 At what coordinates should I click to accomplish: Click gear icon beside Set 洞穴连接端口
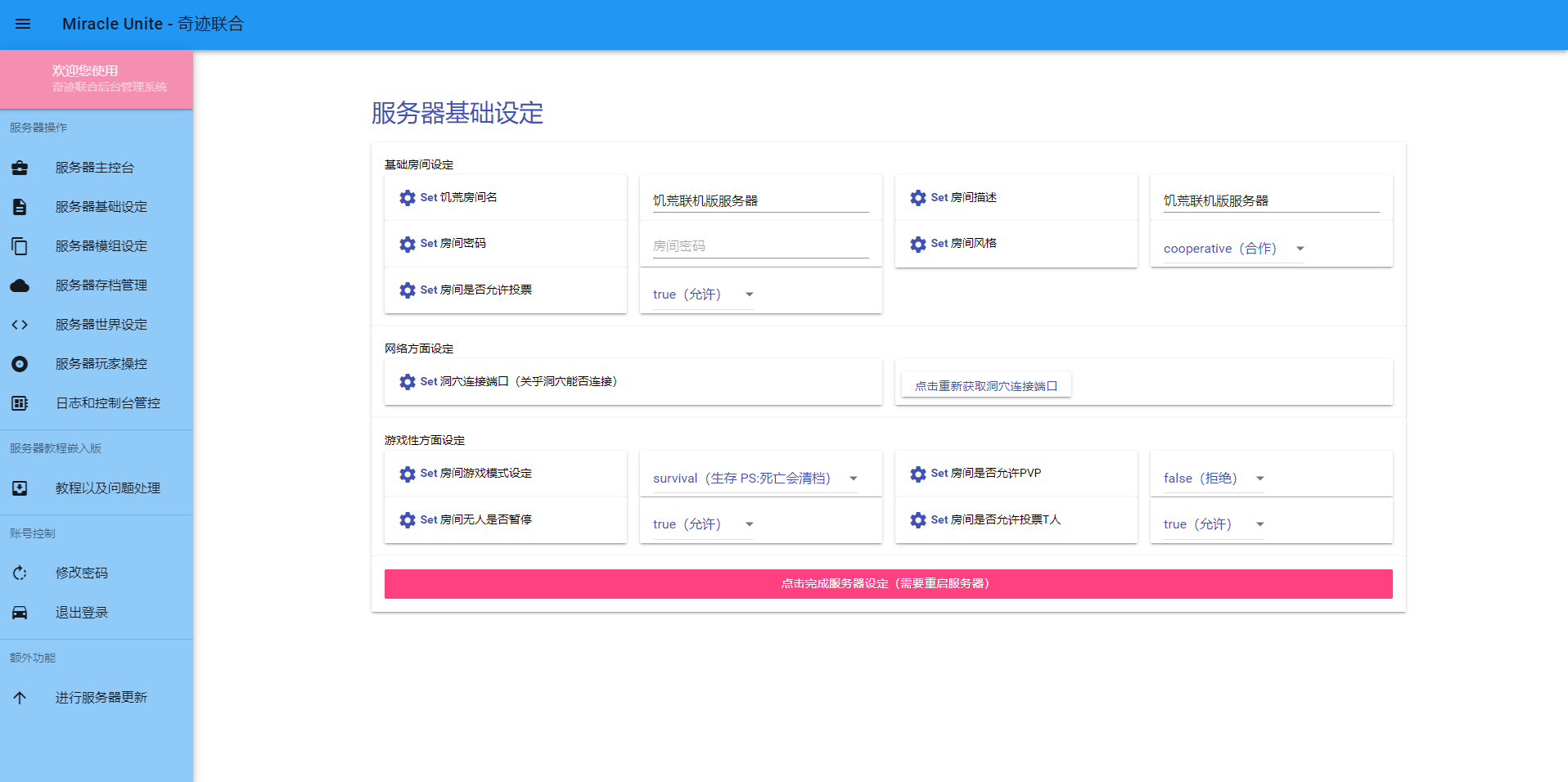tap(408, 382)
